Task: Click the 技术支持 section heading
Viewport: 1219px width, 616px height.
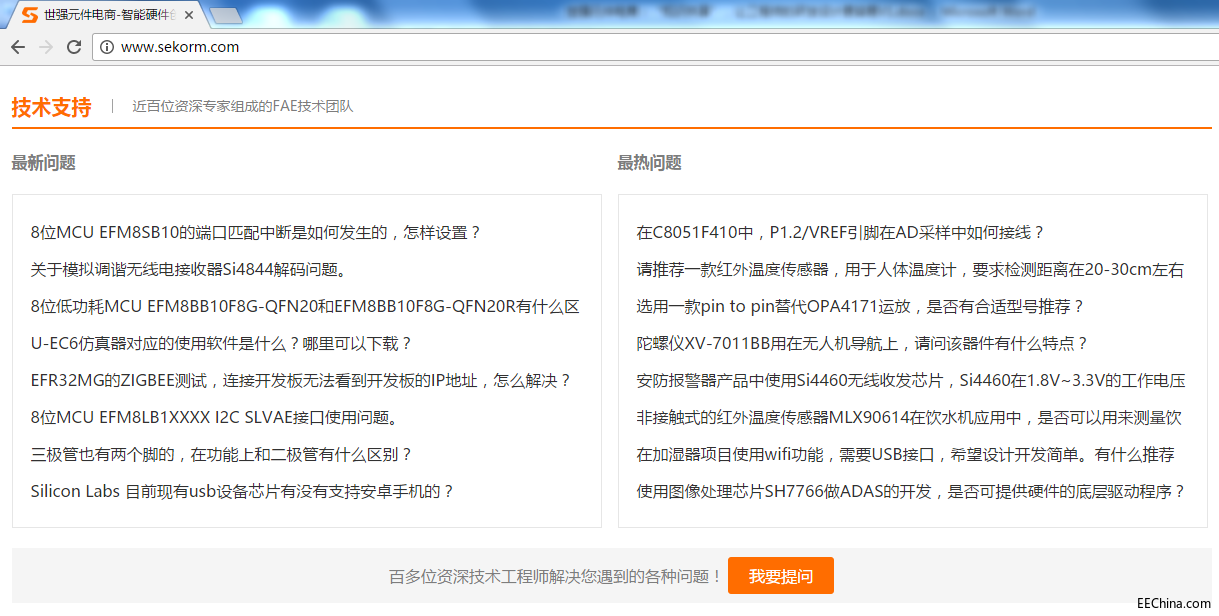Action: [x=51, y=107]
